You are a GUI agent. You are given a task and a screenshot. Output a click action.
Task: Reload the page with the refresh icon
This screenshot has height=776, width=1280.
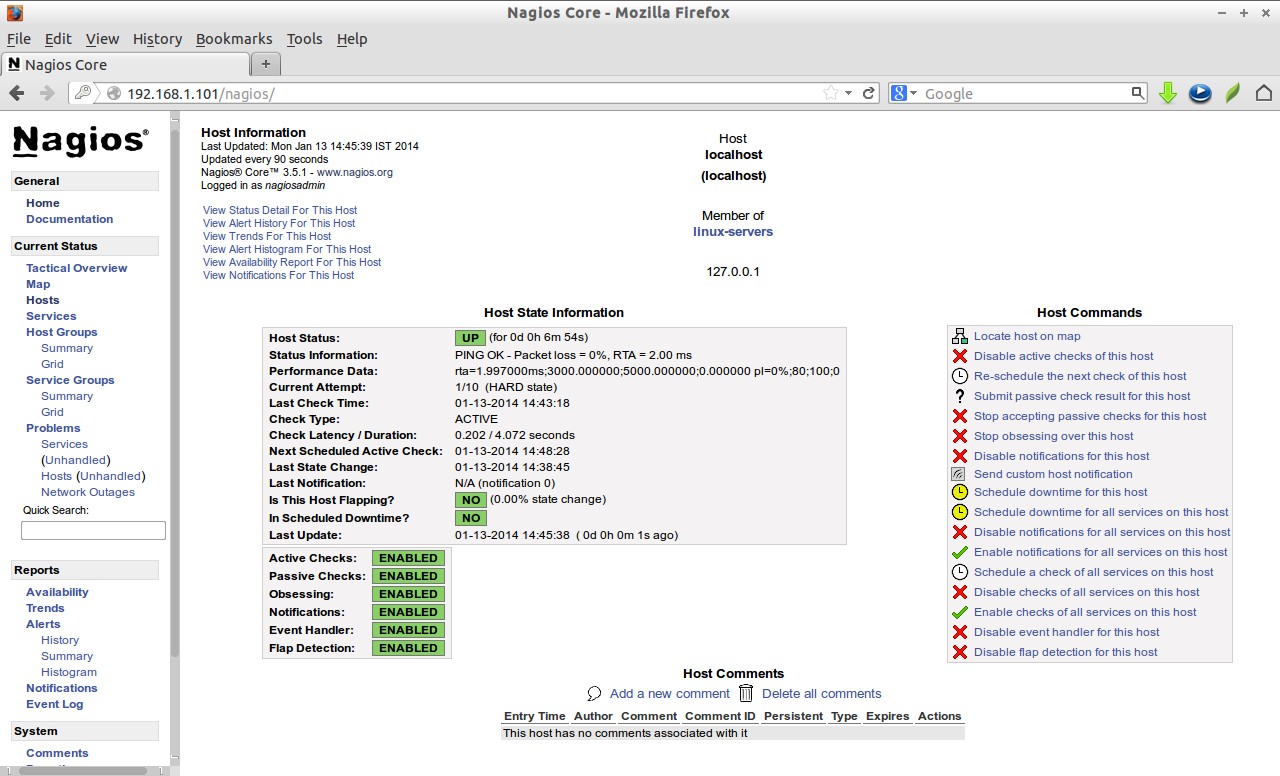[x=869, y=93]
